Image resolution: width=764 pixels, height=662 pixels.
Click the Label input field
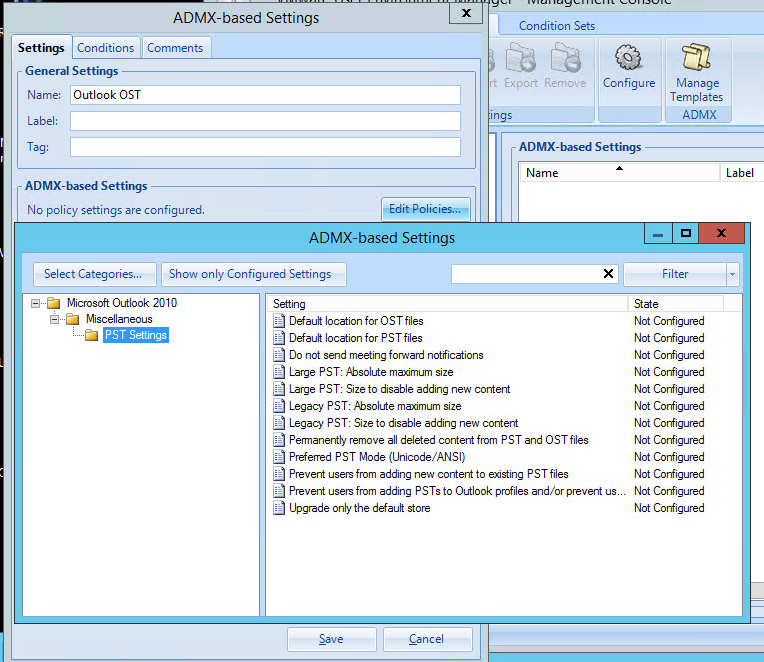click(265, 121)
